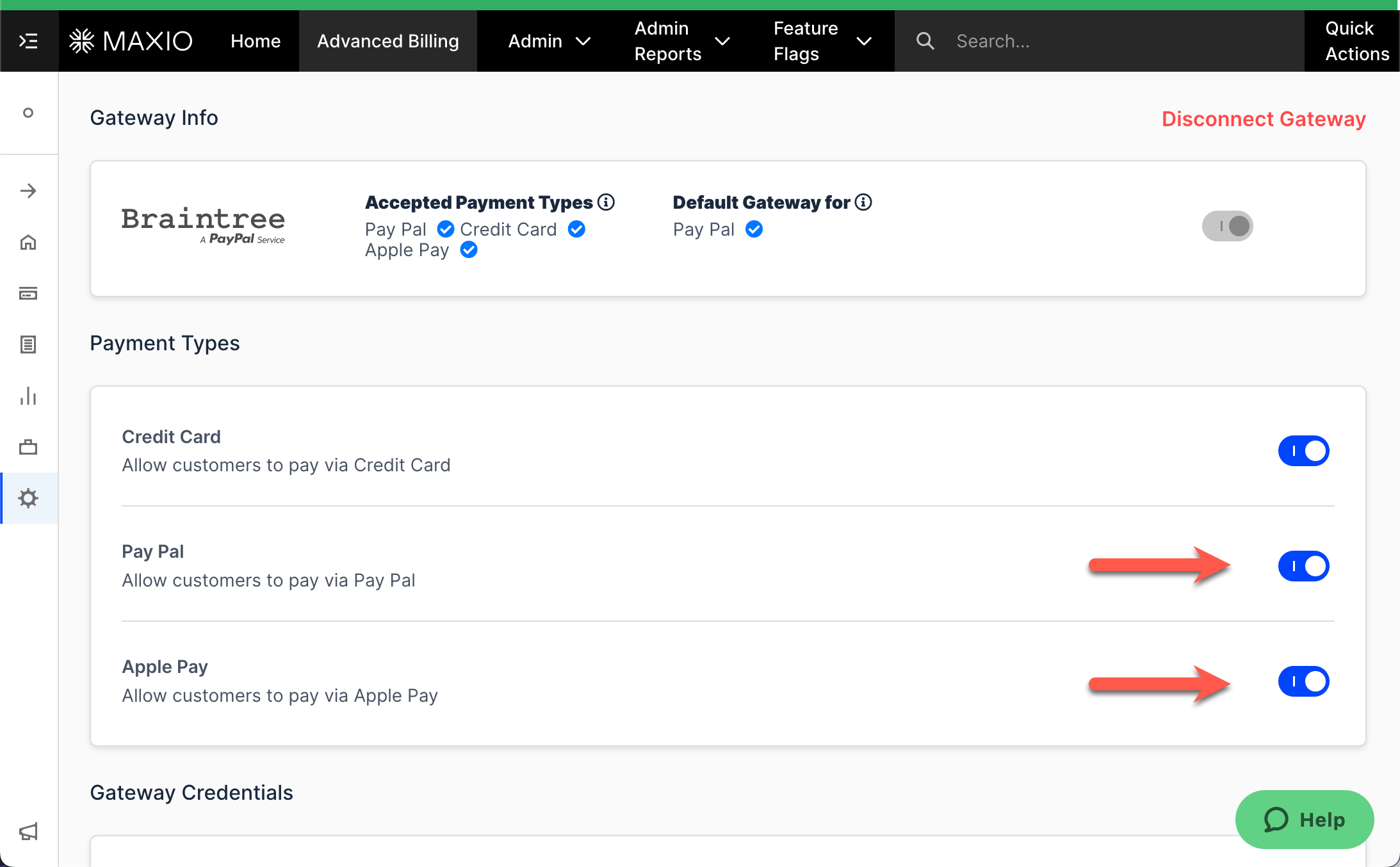Open the Feature Flags dropdown
The image size is (1400, 867).
(822, 41)
